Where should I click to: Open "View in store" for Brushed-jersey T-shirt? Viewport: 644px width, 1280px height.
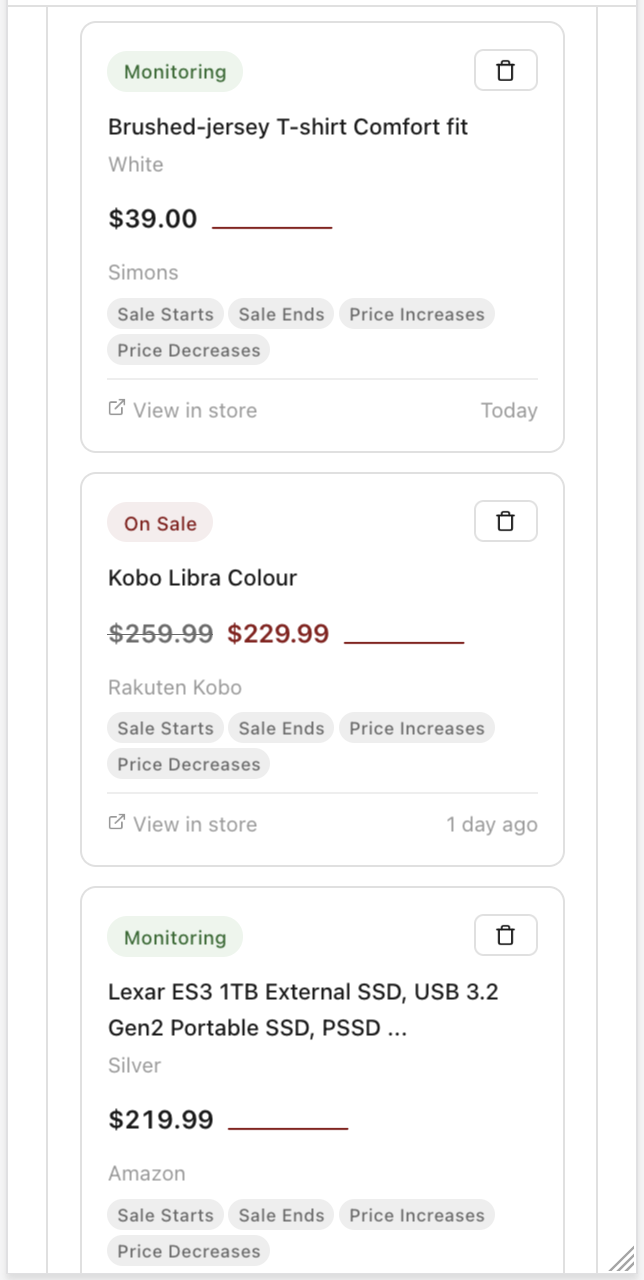194,409
